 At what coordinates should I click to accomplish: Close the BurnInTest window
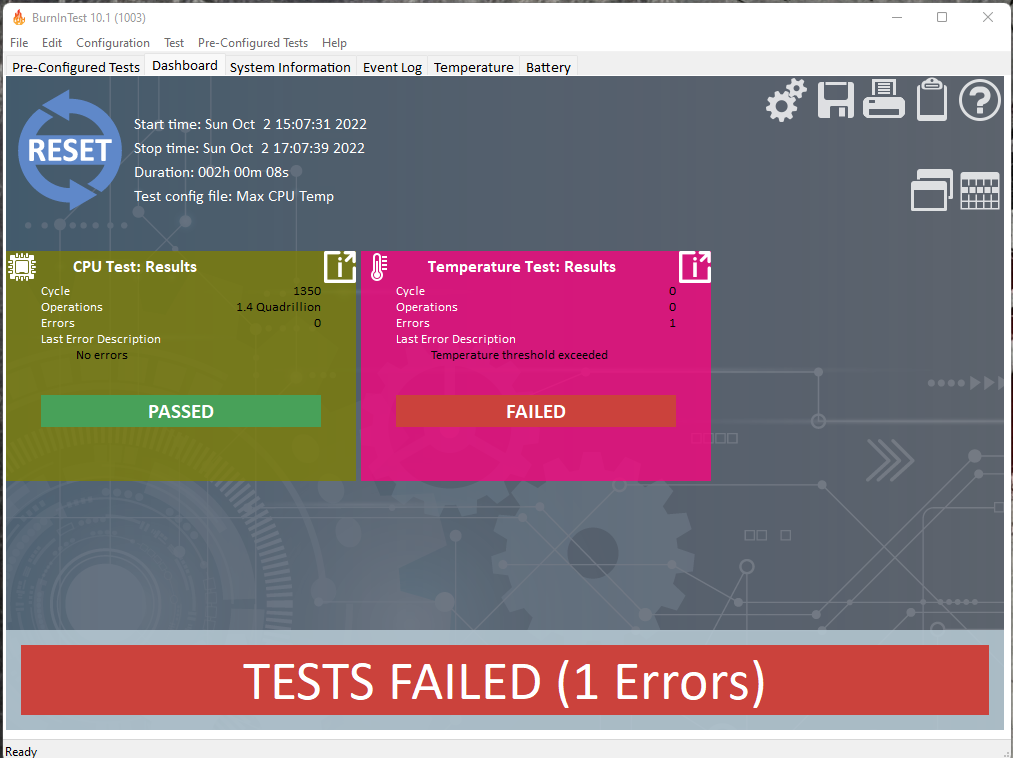[x=988, y=17]
